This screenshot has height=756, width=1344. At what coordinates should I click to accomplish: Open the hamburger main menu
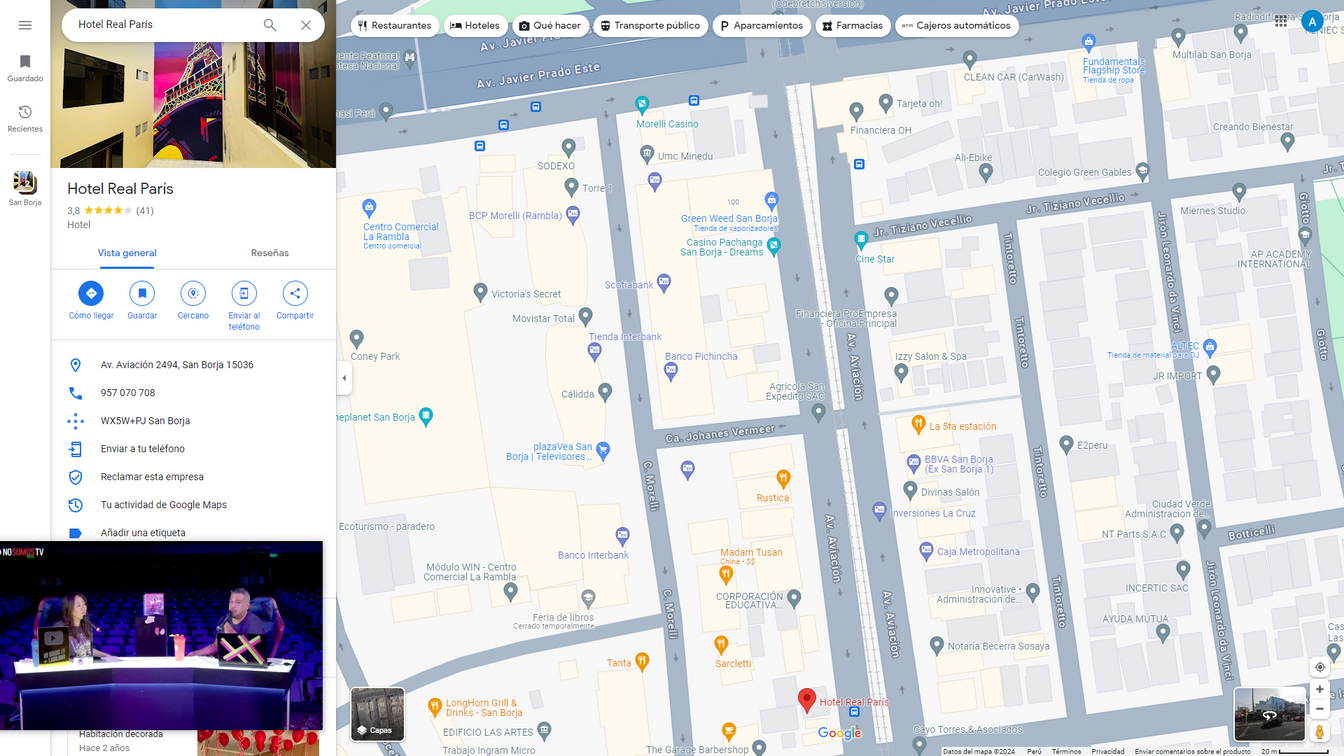(25, 25)
